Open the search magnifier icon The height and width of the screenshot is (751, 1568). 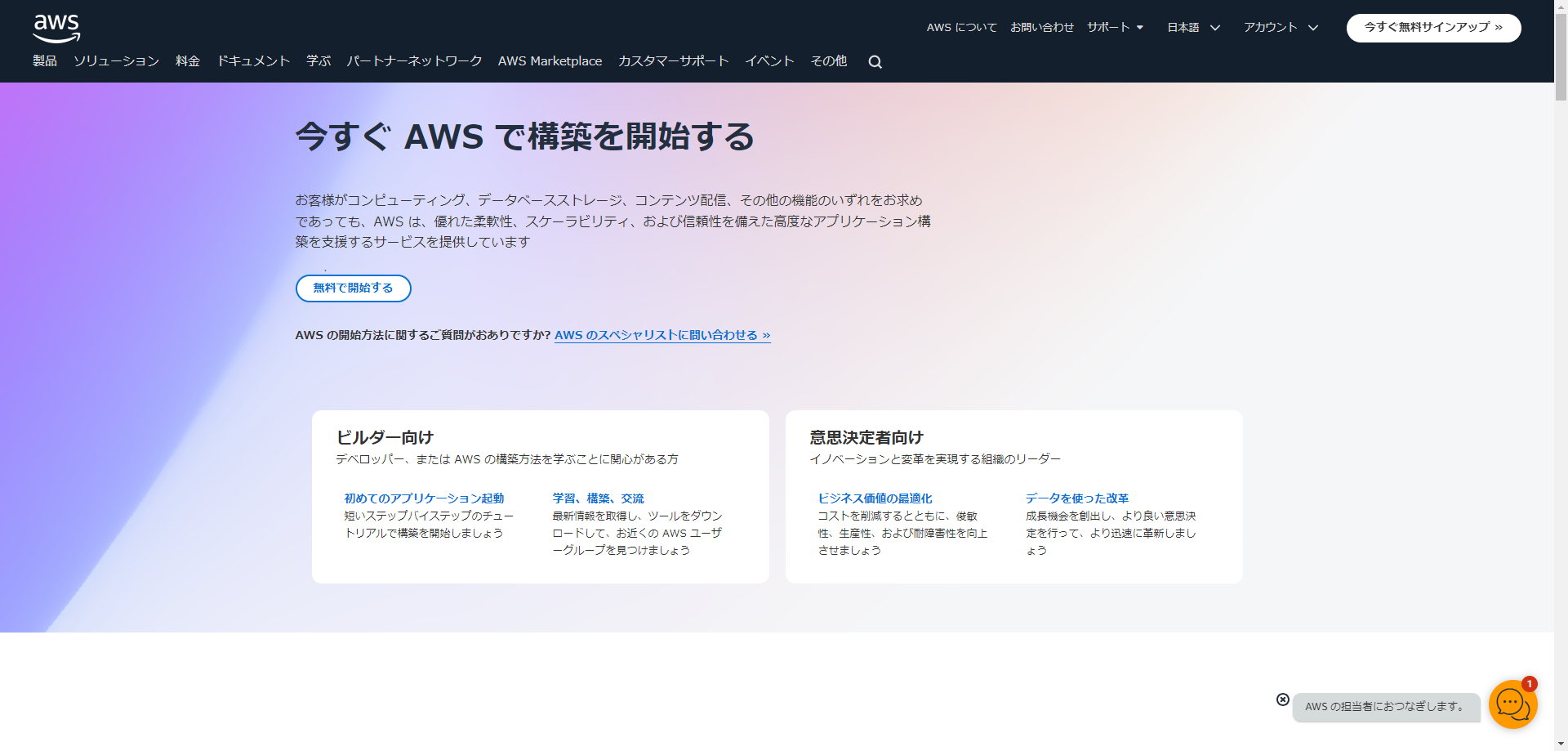[x=875, y=62]
